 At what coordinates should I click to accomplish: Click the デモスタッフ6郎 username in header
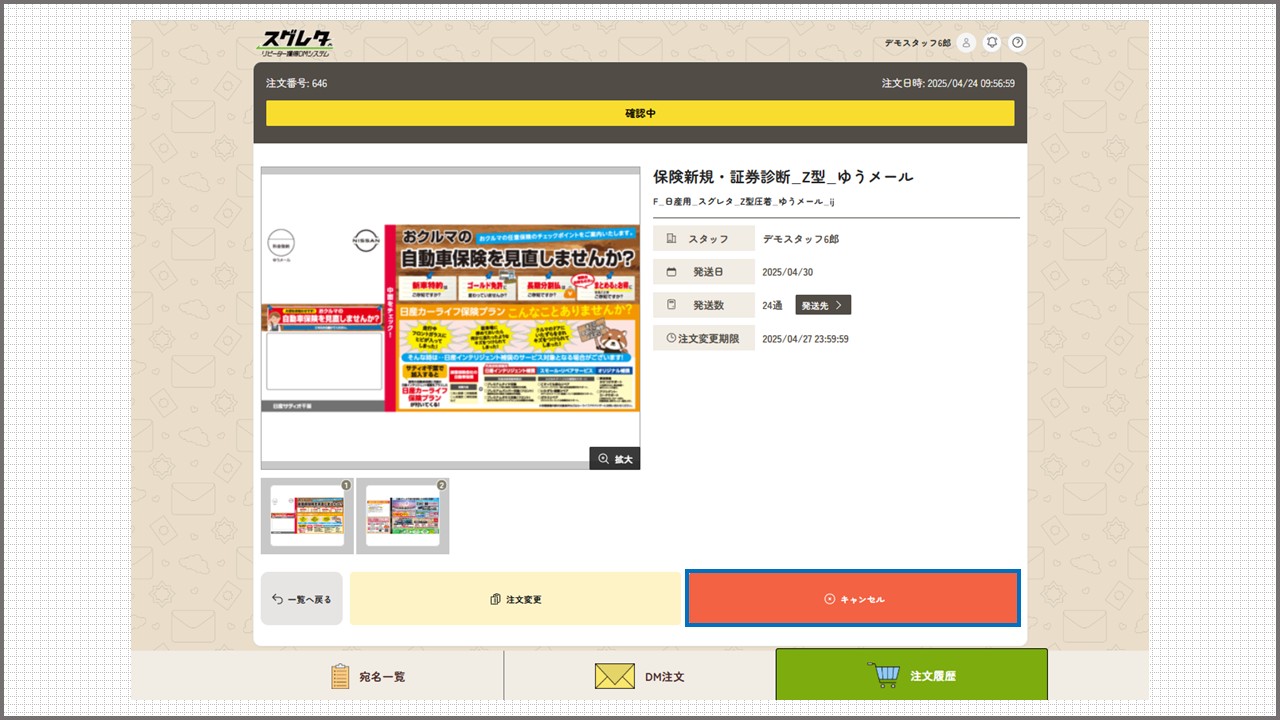pyautogui.click(x=918, y=43)
